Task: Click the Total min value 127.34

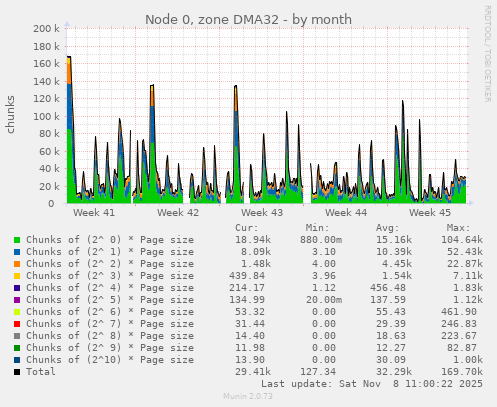Action: (318, 372)
